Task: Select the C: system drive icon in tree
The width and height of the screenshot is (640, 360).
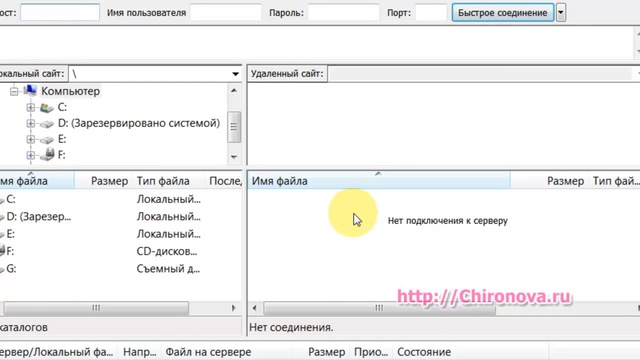Action: [47, 108]
